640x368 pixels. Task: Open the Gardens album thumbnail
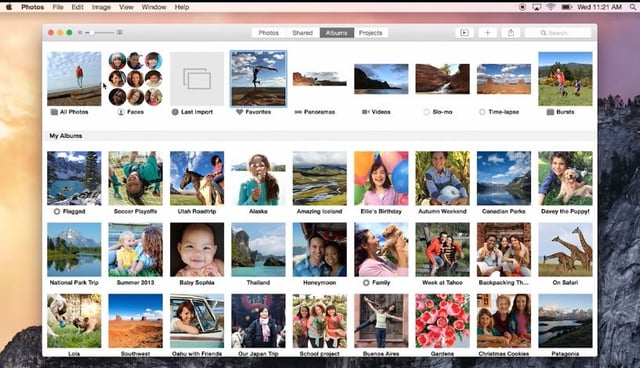pos(442,321)
